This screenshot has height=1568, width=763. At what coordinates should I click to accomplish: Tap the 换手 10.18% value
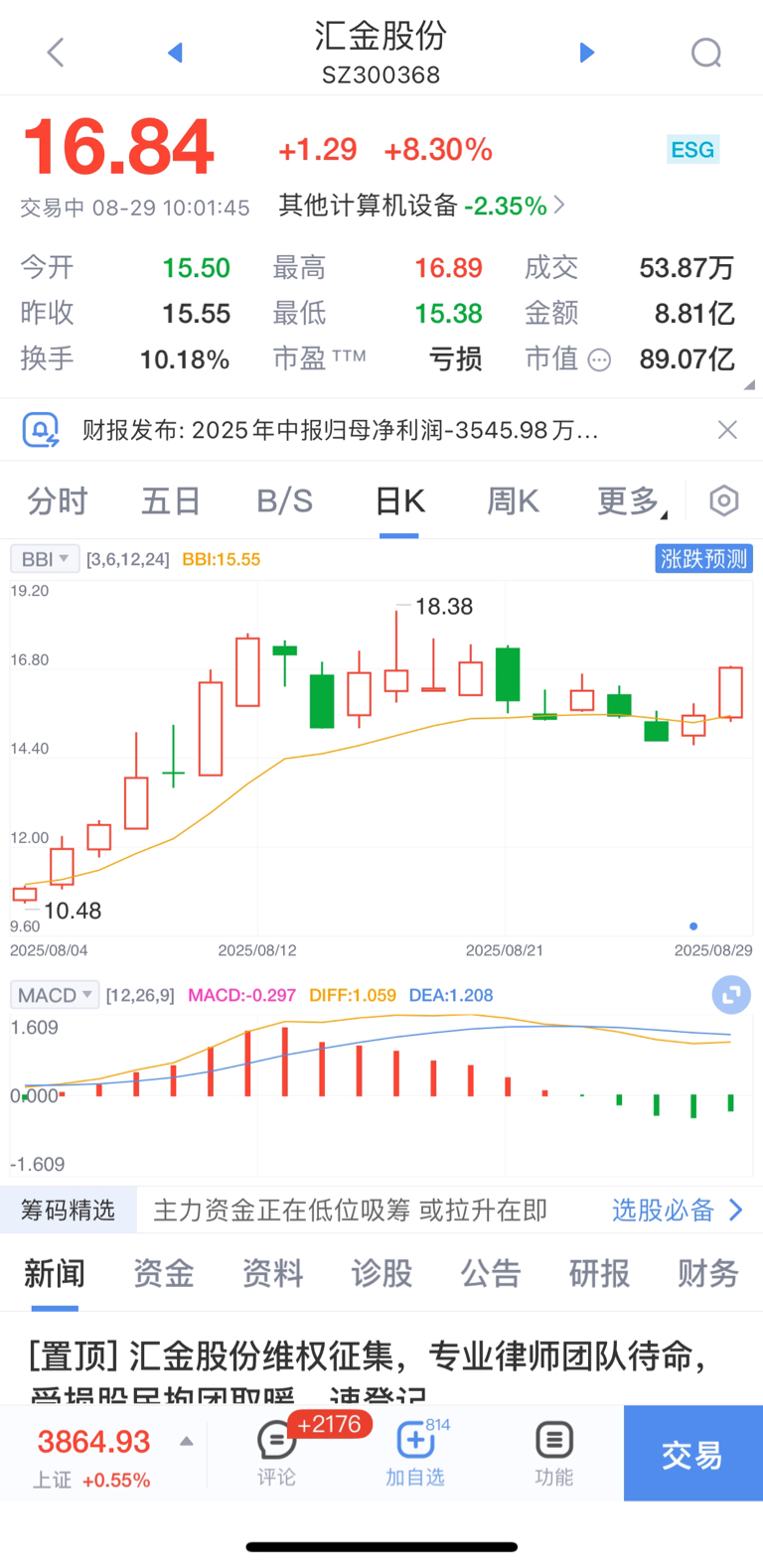point(185,359)
